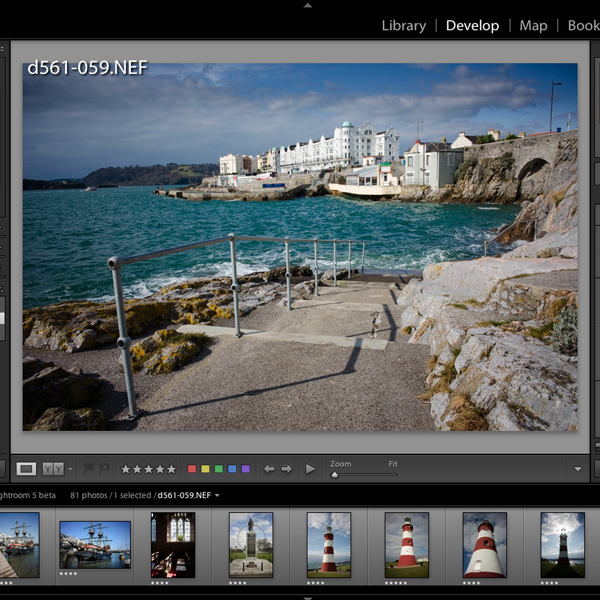This screenshot has height=600, width=600.
Task: Open toolbar content dropdown arrow
Action: click(578, 468)
